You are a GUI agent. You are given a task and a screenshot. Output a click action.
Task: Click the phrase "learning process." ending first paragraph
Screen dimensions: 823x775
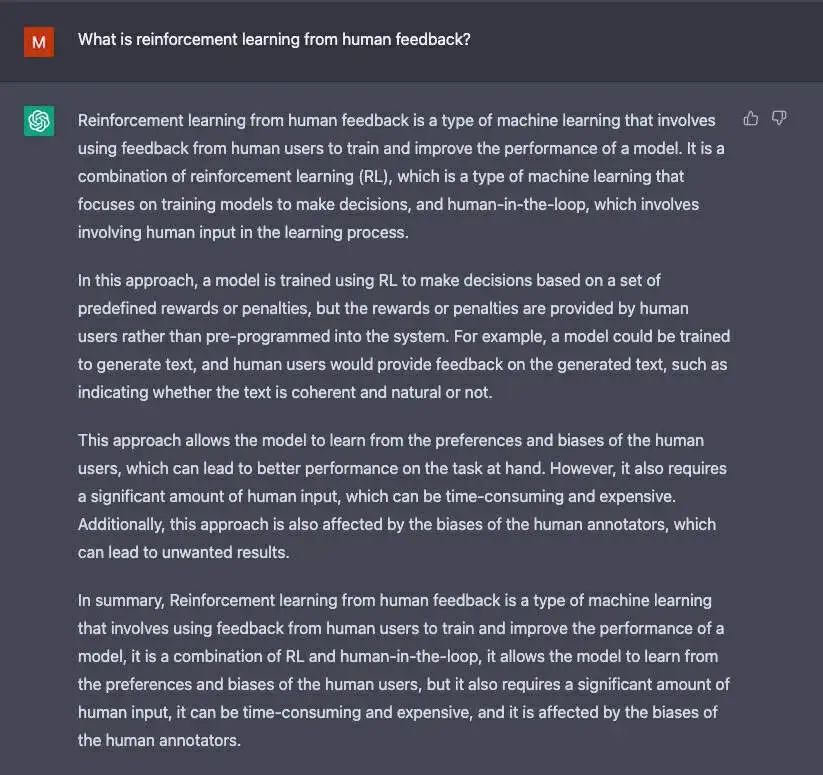pos(346,232)
